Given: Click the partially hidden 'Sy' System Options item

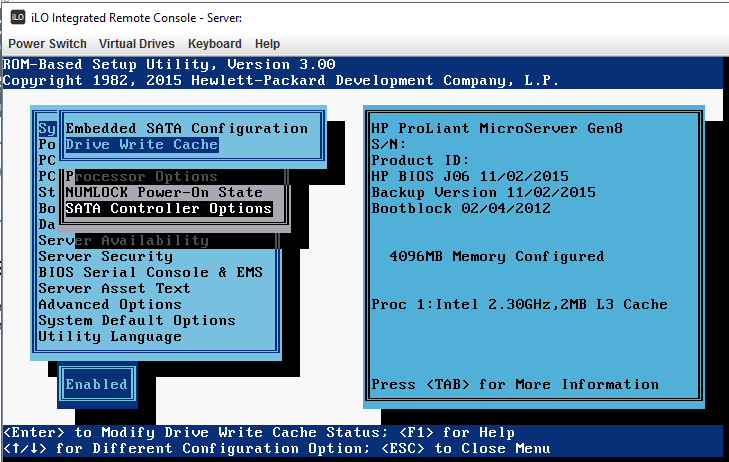Looking at the screenshot, I should click(x=47, y=129).
